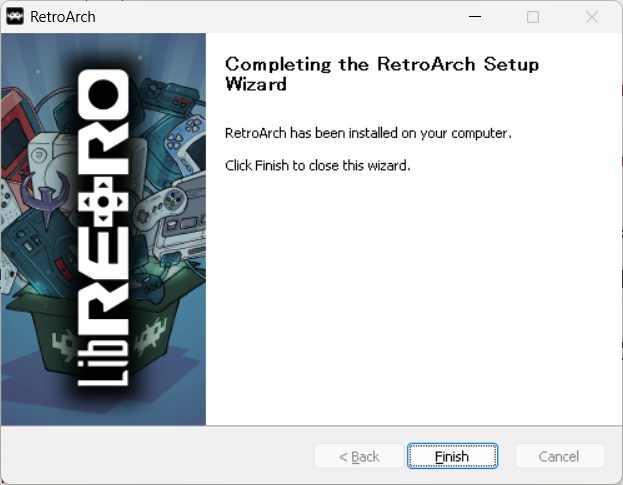Screen dimensions: 623x485
Task: Click the LibRETRO banner artwork
Action: (103, 229)
